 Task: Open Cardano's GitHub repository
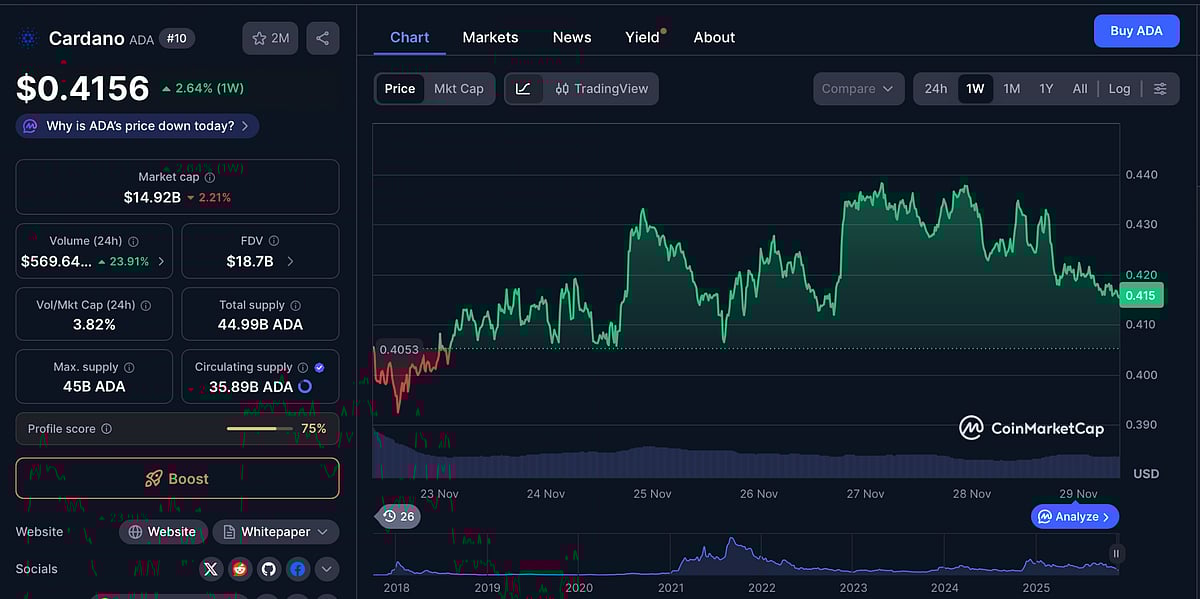[x=269, y=568]
